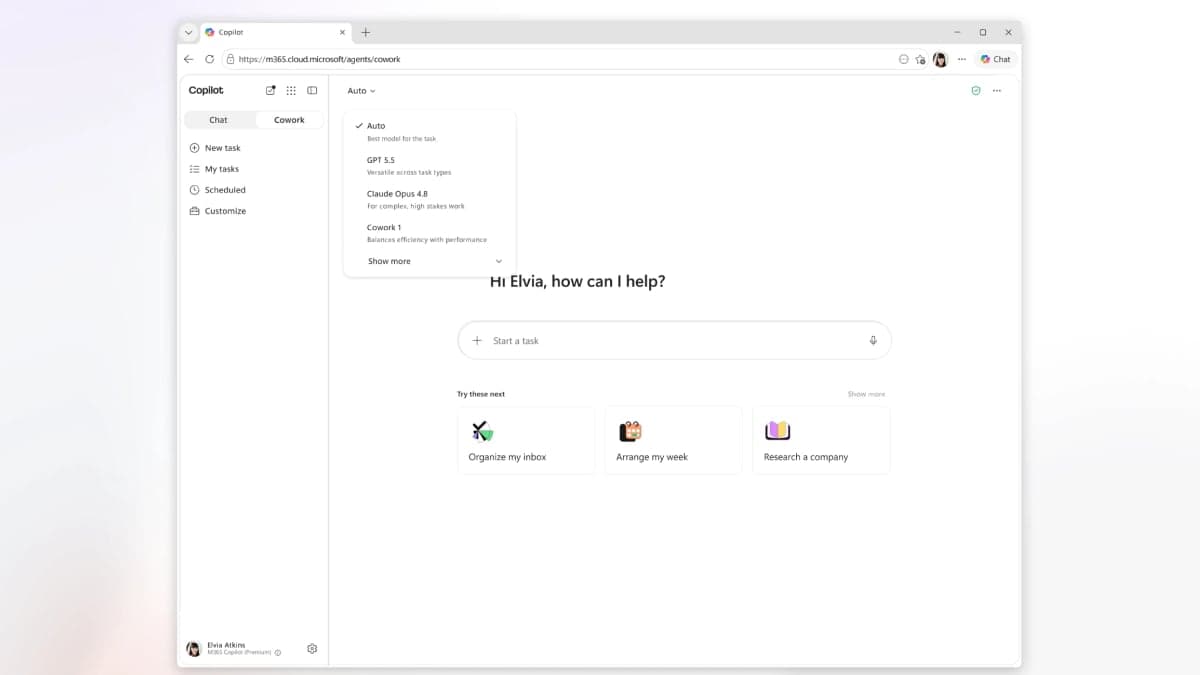Viewport: 1200px width, 675px height.
Task: Select Arrange my week card
Action: (673, 440)
